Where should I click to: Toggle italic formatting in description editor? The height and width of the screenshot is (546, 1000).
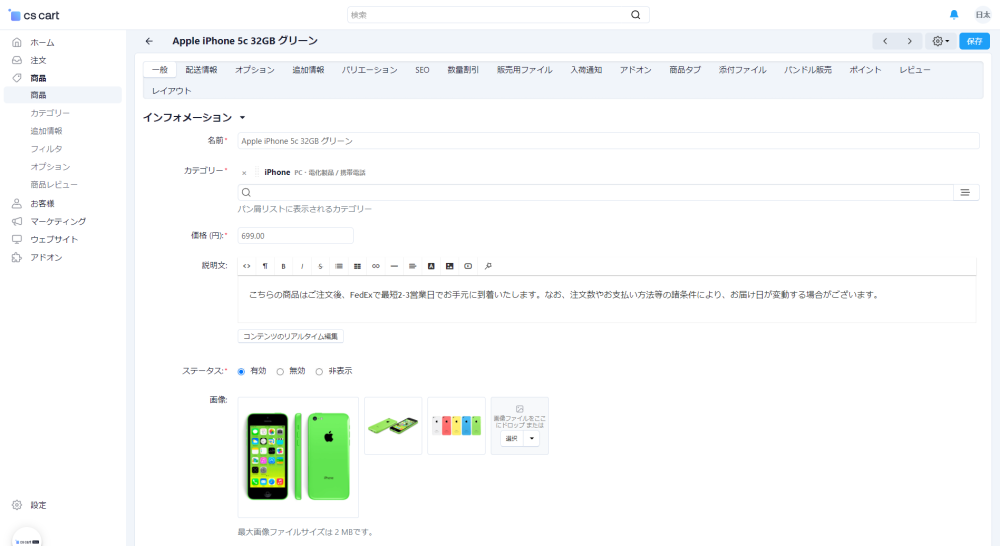click(x=302, y=266)
